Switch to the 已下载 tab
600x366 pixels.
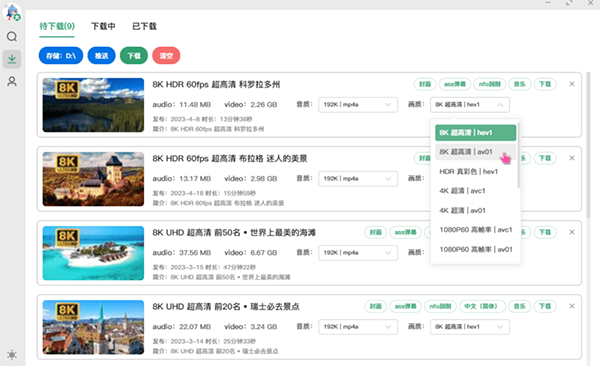click(144, 26)
